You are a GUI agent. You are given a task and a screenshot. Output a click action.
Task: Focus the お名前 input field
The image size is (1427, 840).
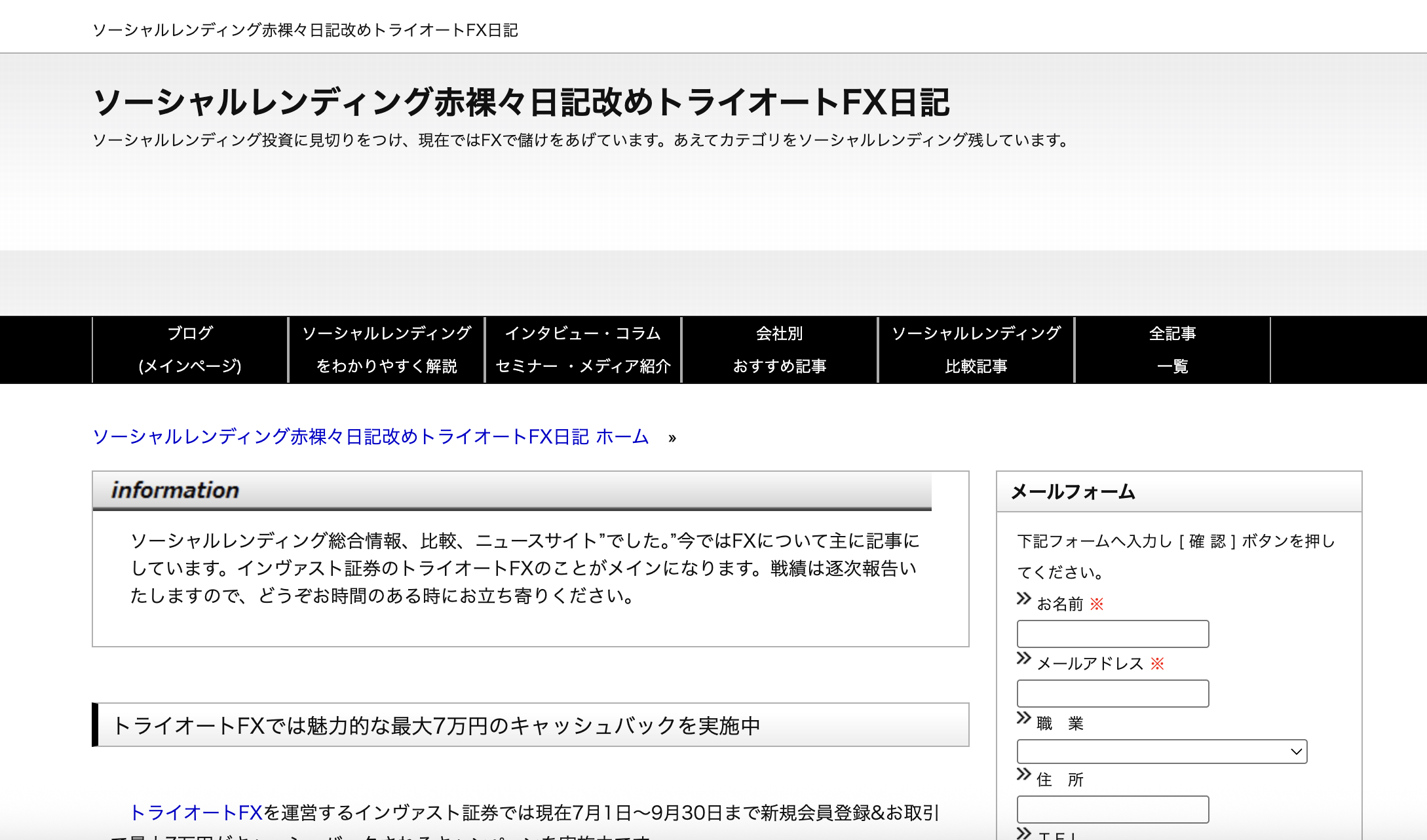point(1113,634)
